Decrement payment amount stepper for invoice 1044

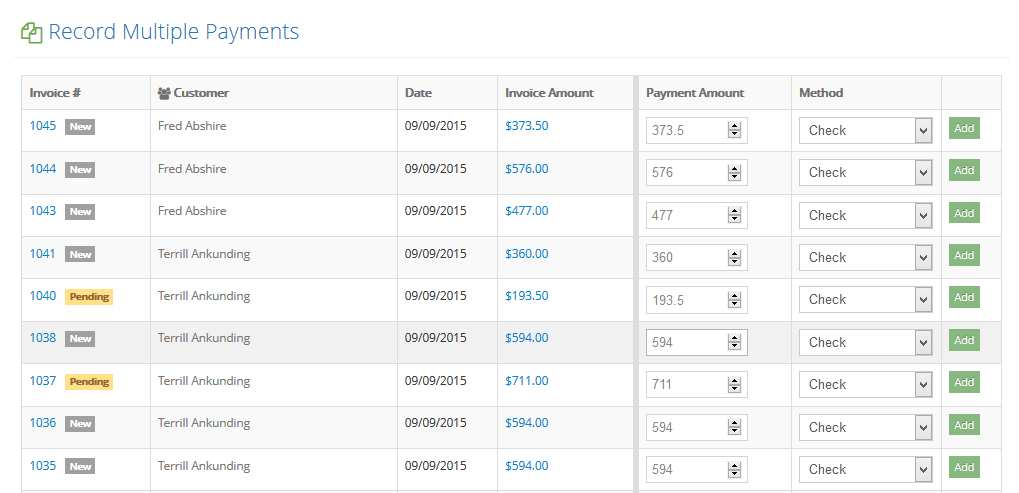click(x=734, y=177)
